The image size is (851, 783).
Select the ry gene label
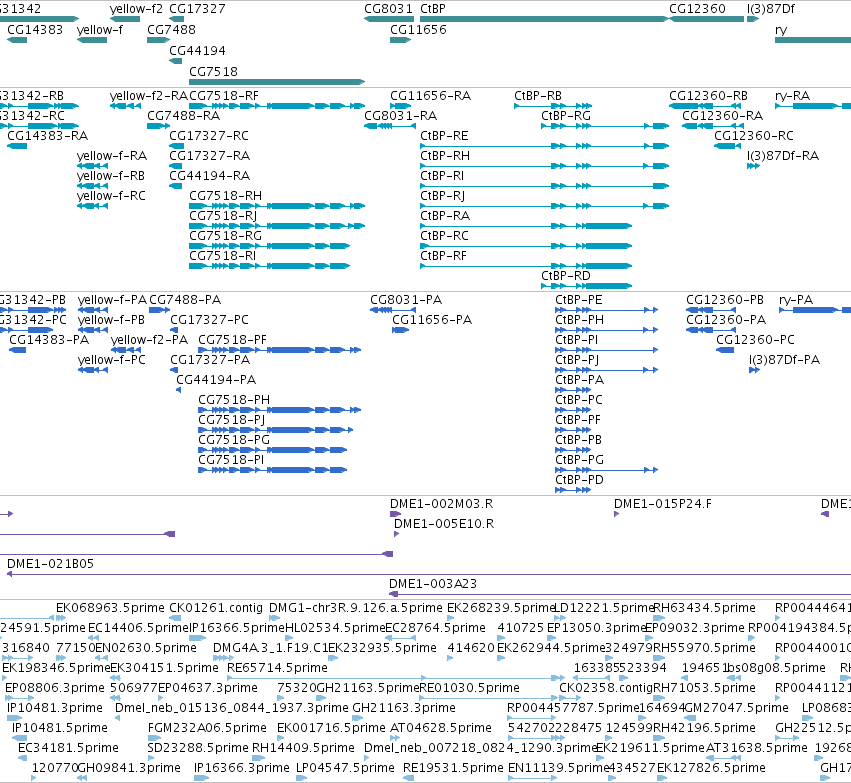click(781, 30)
